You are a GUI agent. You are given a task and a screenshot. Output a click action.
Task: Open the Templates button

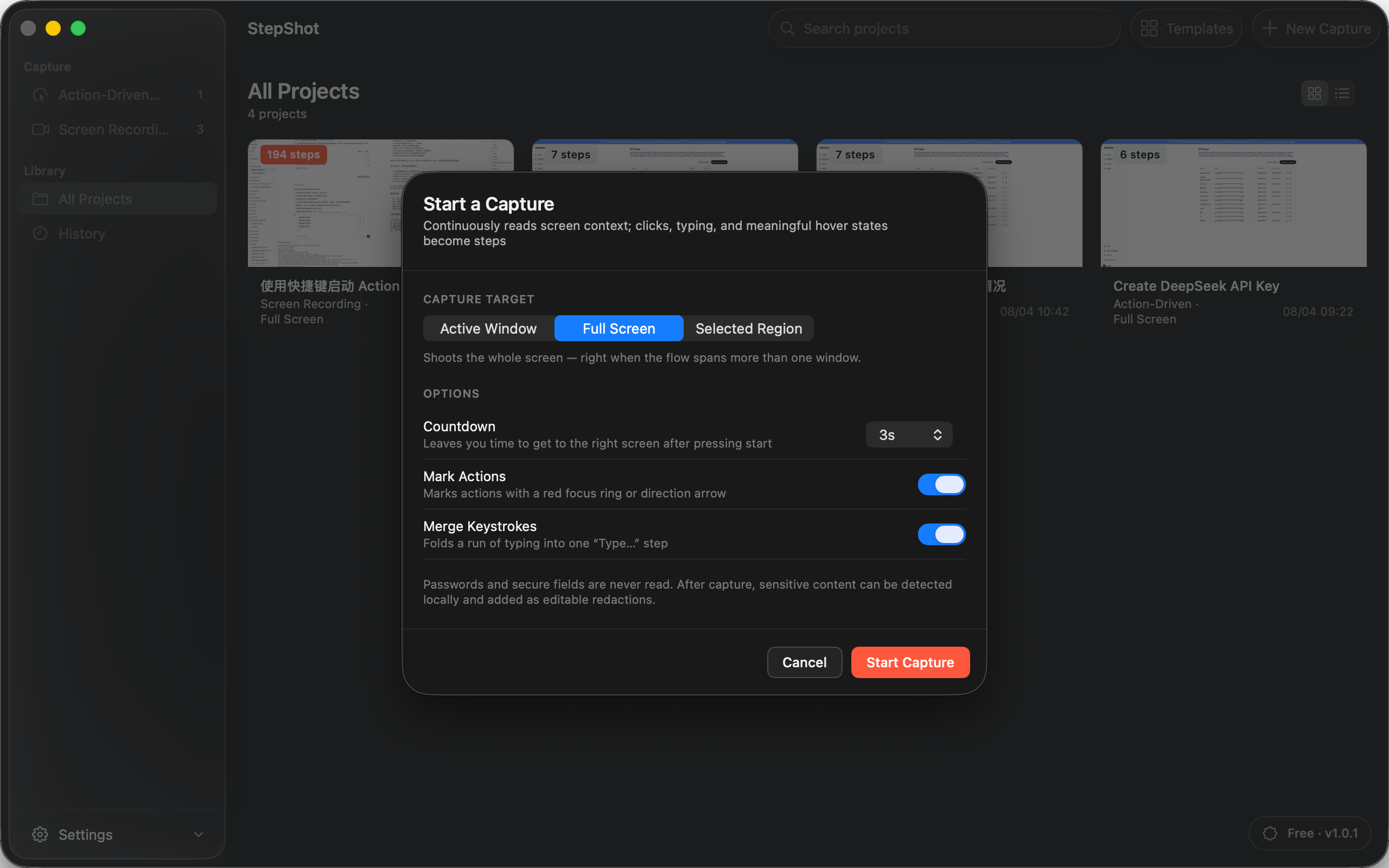(1187, 29)
